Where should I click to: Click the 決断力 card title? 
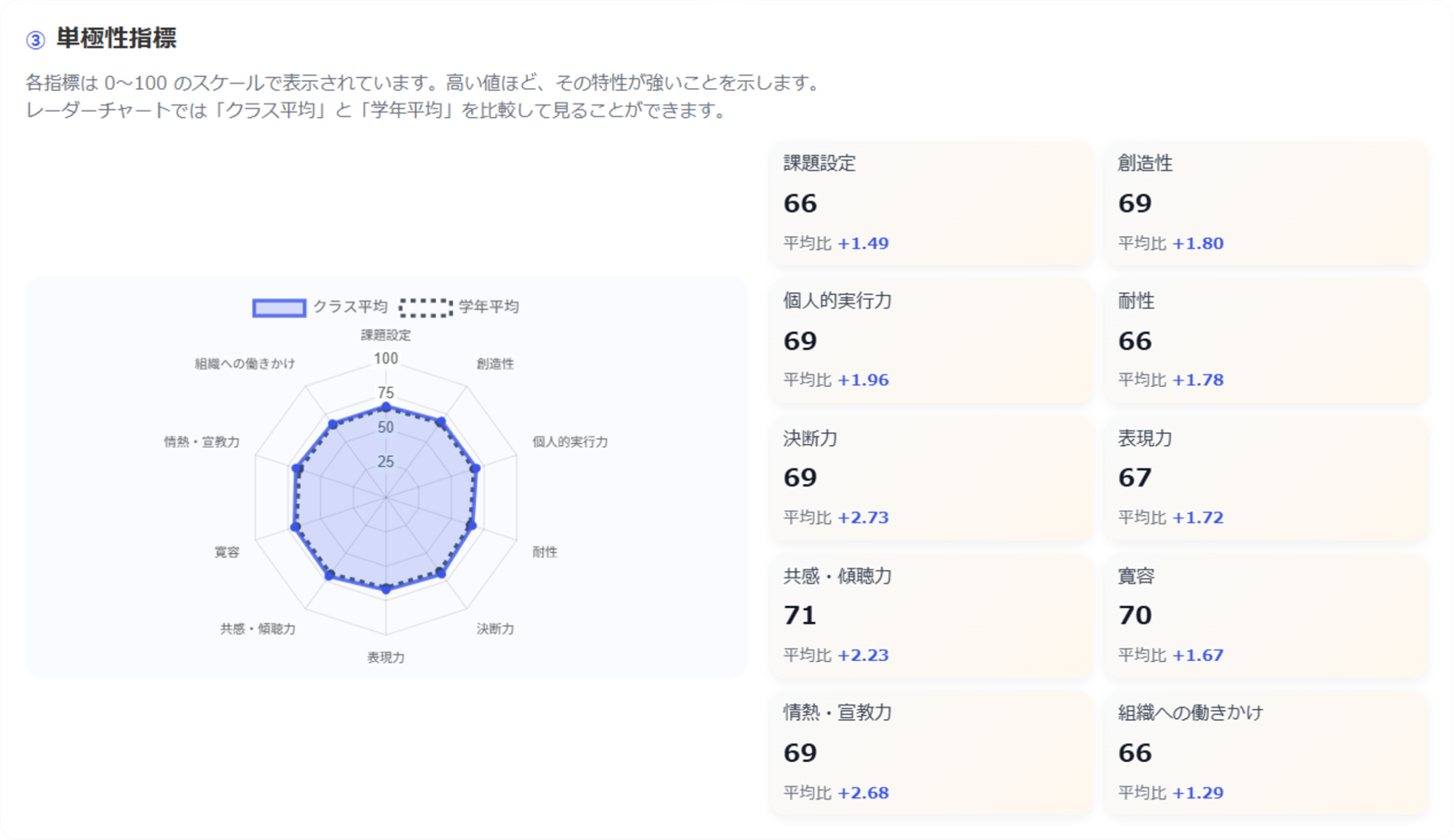[810, 439]
